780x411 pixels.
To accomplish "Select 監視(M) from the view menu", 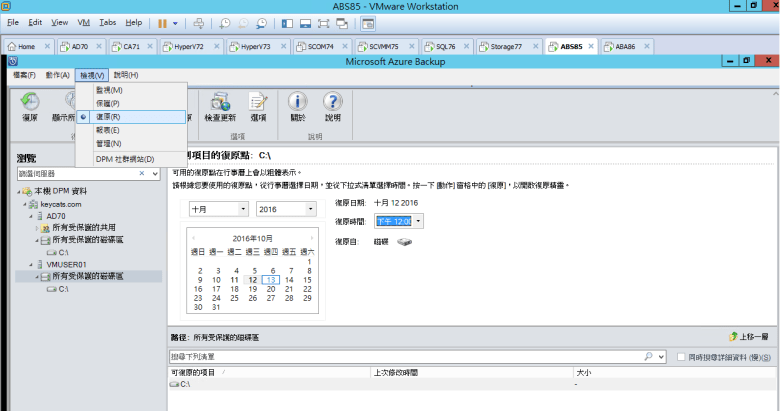I will point(108,90).
